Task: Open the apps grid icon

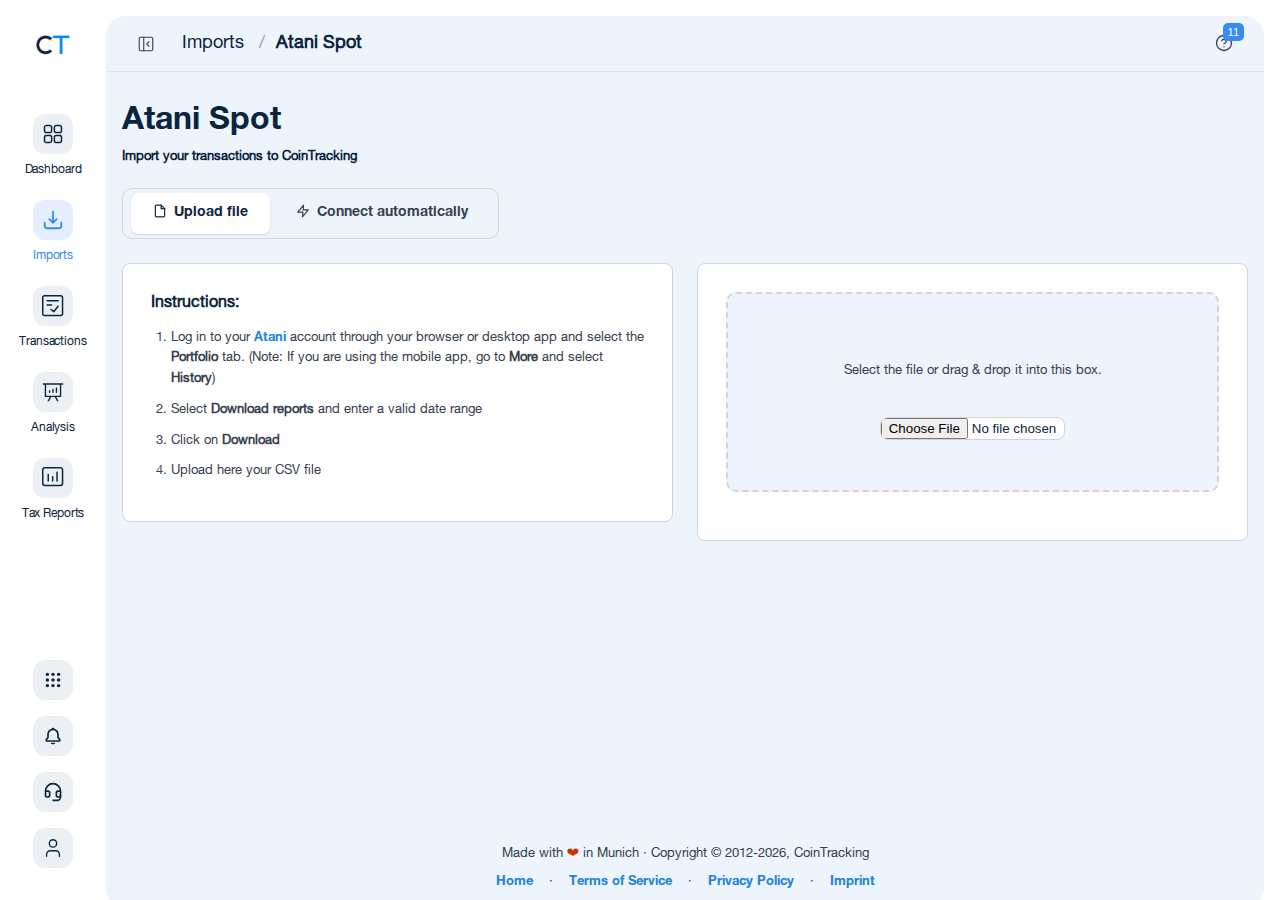Action: (53, 680)
